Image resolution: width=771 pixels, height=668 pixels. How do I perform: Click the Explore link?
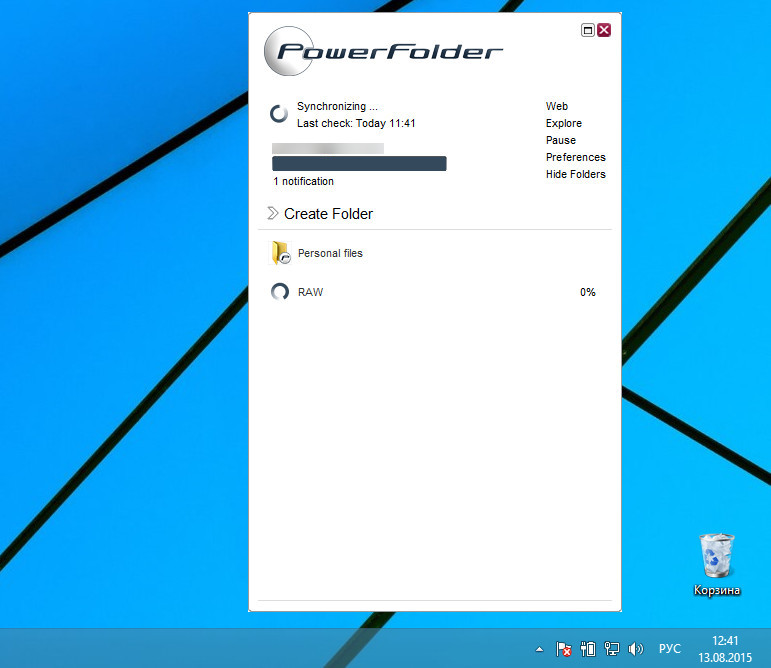563,123
